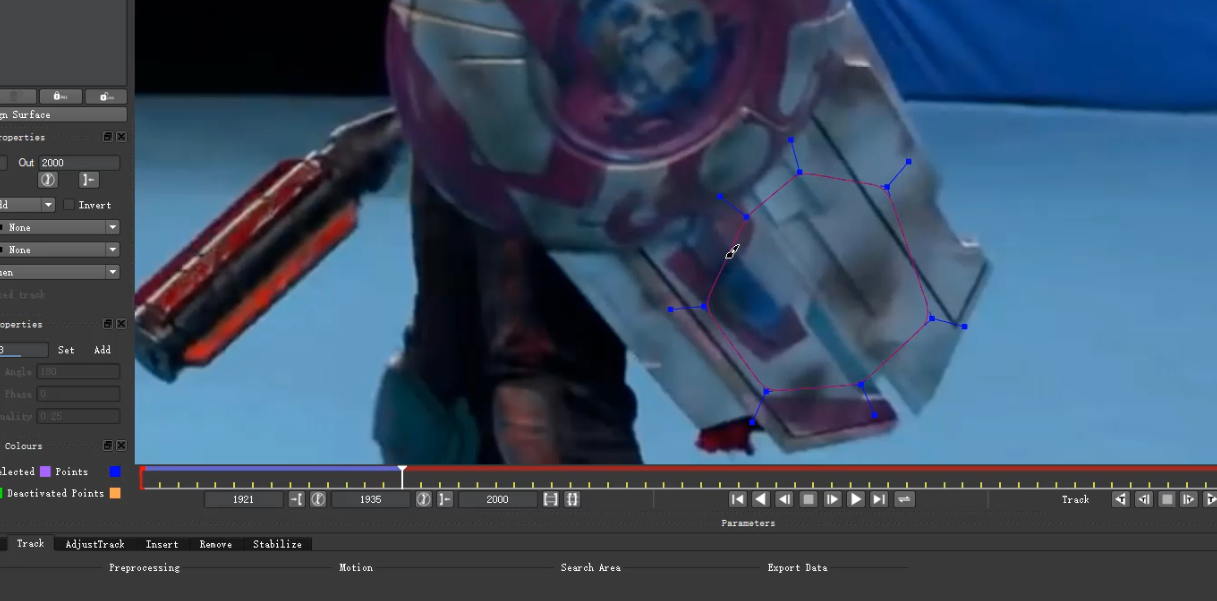Click the "Track" label beside tracking buttons

(1076, 499)
